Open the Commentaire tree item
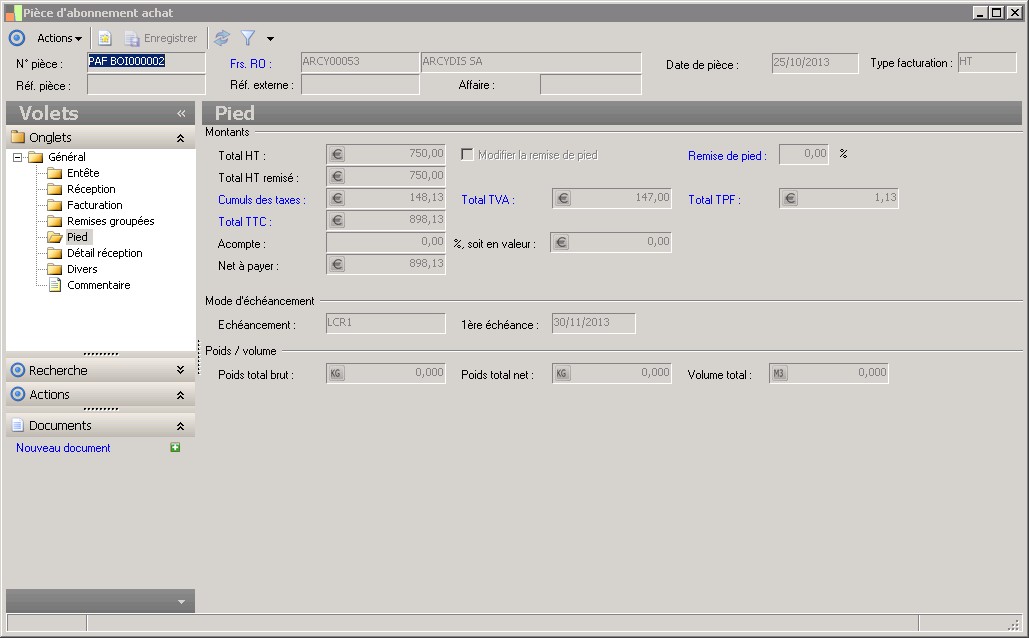This screenshot has height=638, width=1029. [98, 285]
